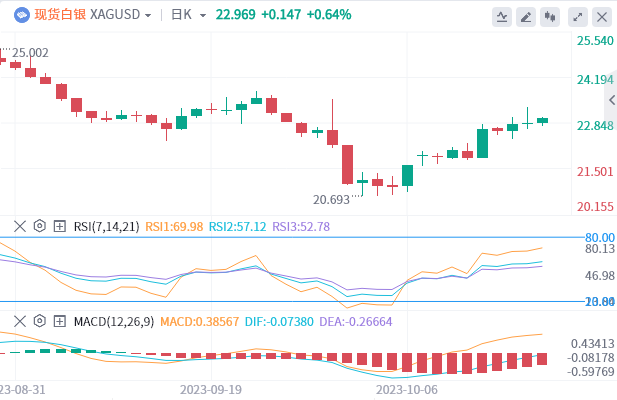Click the 20.693 low price marker
Viewport: 617px width, 400px height.
tap(331, 199)
